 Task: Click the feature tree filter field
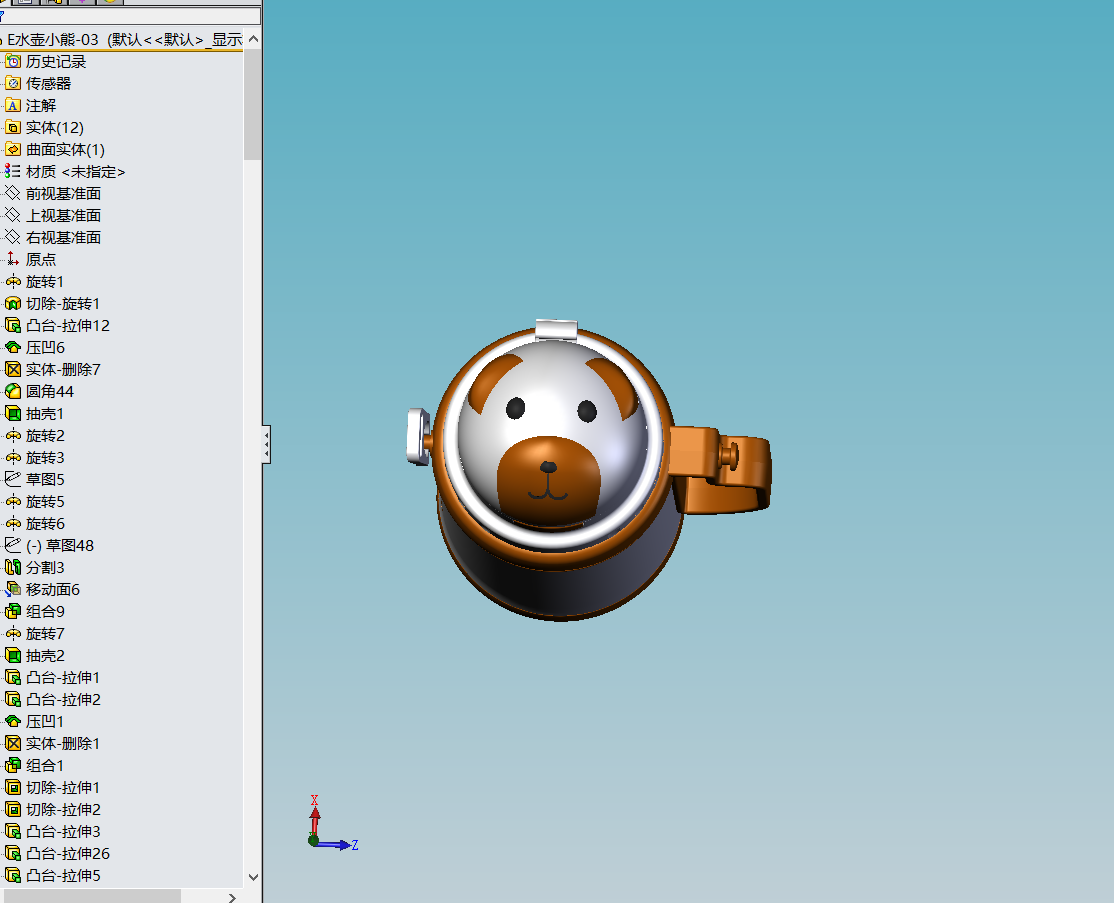point(132,16)
